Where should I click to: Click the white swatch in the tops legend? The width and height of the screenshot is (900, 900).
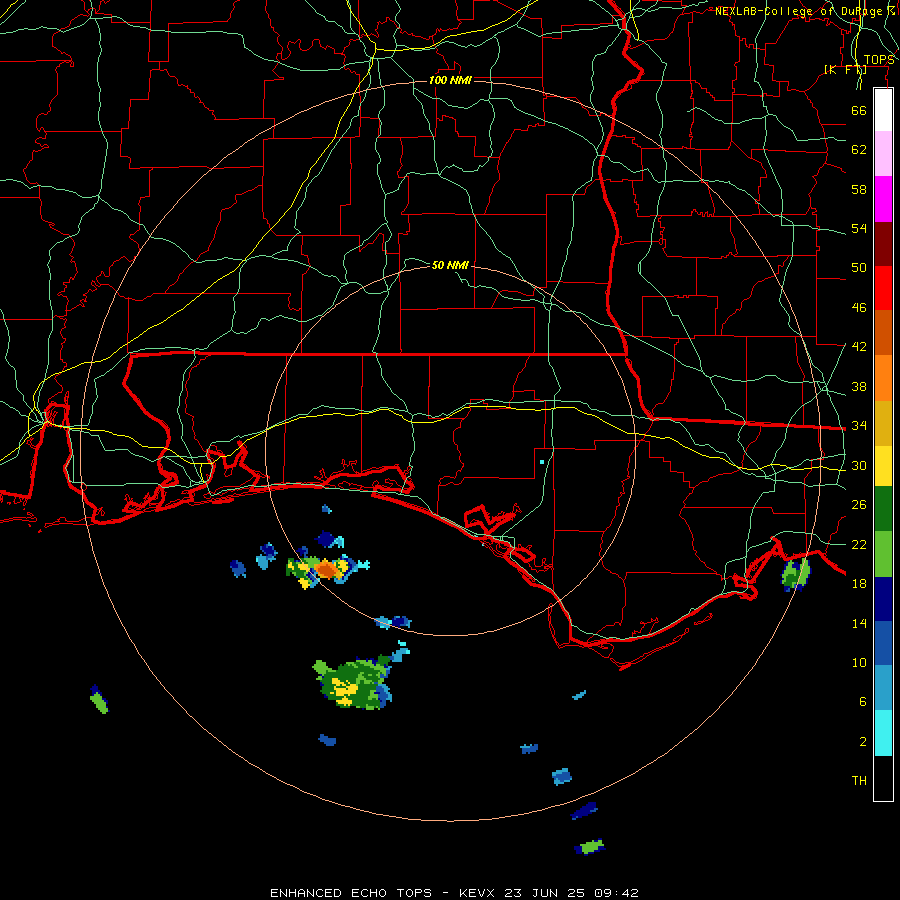click(883, 110)
